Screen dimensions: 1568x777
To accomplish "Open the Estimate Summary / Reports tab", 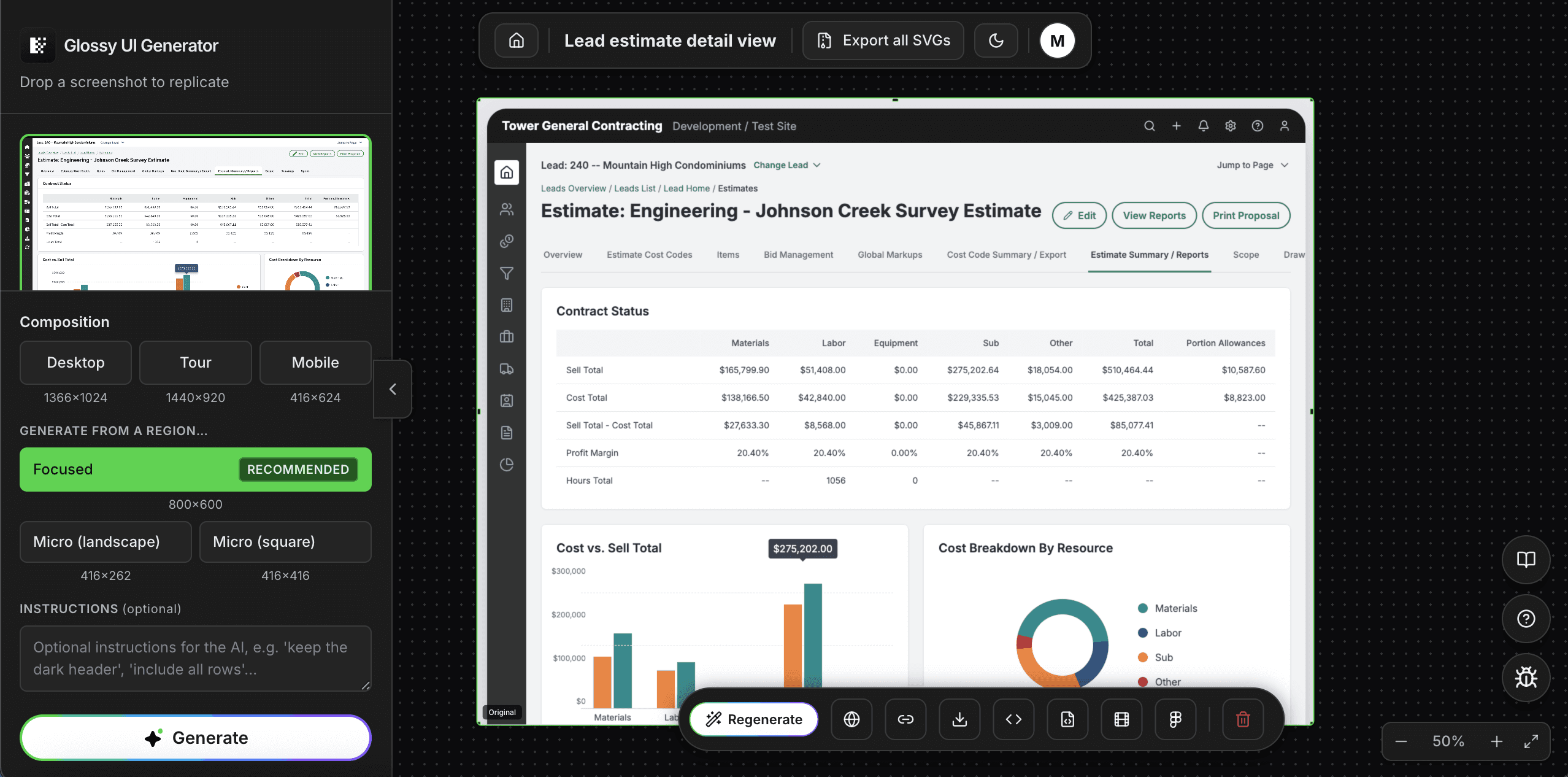I will 1149,255.
